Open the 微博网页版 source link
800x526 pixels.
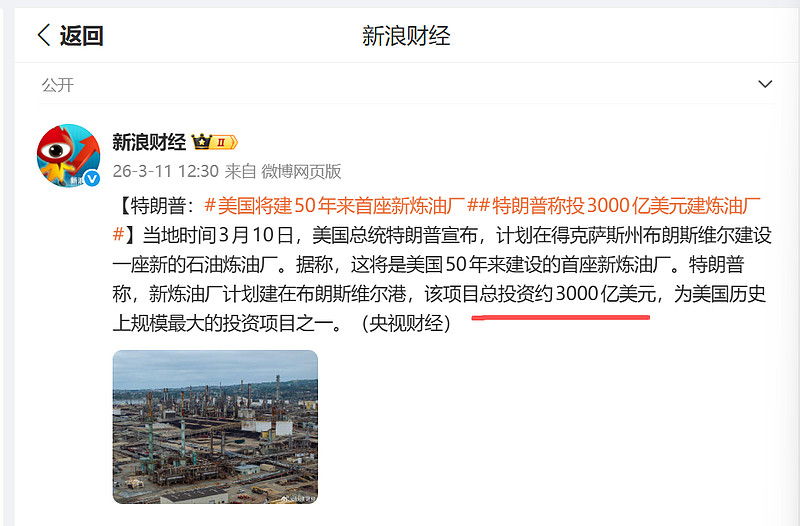301,171
